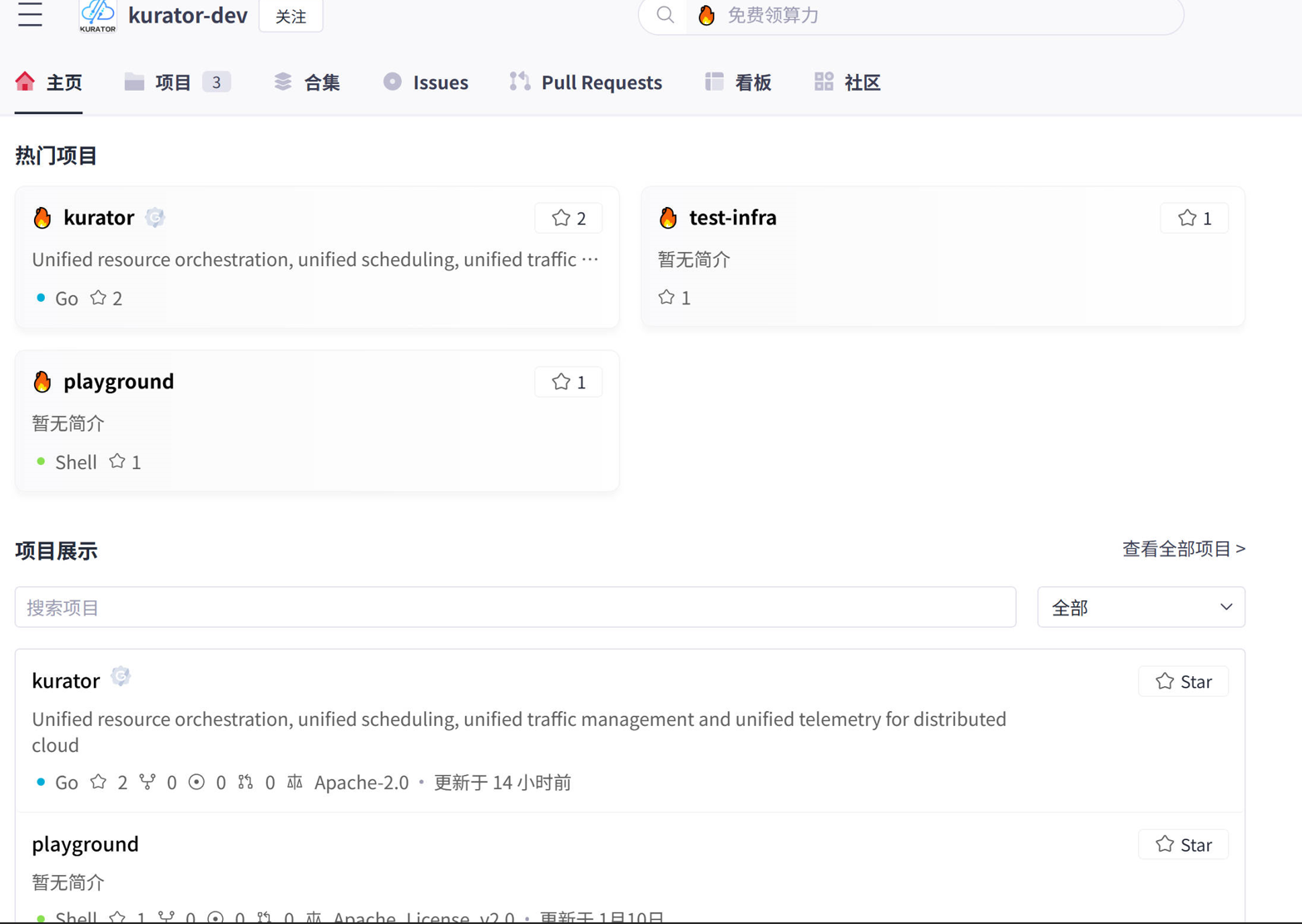Click the project count badge 3
1302x924 pixels.
pyautogui.click(x=216, y=82)
